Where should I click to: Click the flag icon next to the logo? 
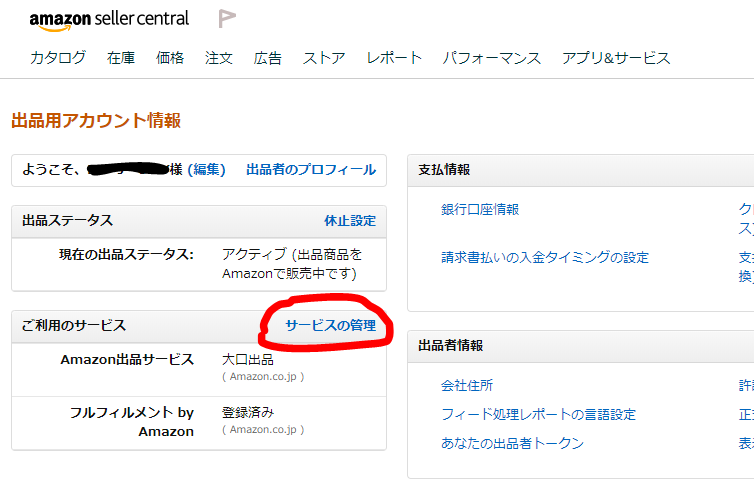tap(226, 18)
